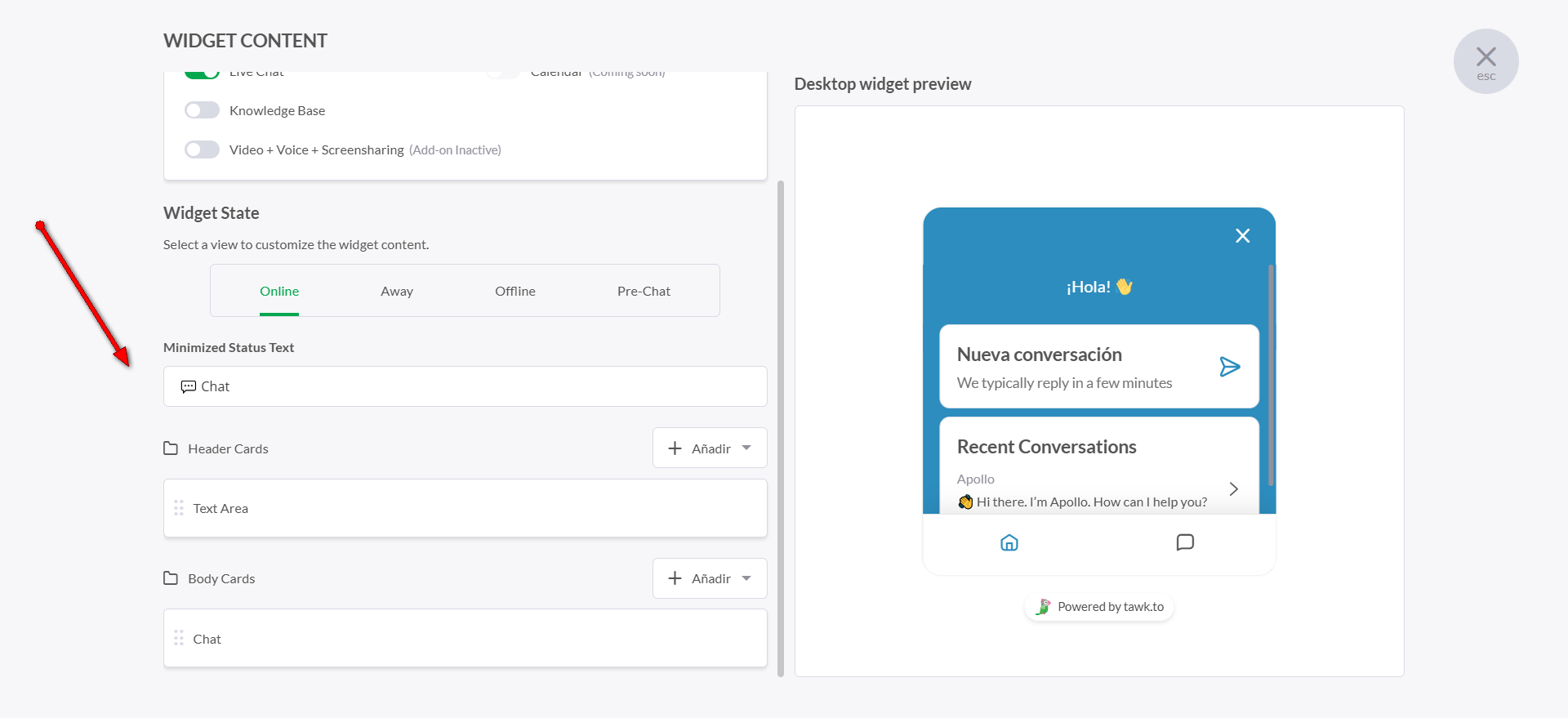The image size is (1568, 718).
Task: Click the send arrow on Nueva conversación
Action: (1230, 367)
